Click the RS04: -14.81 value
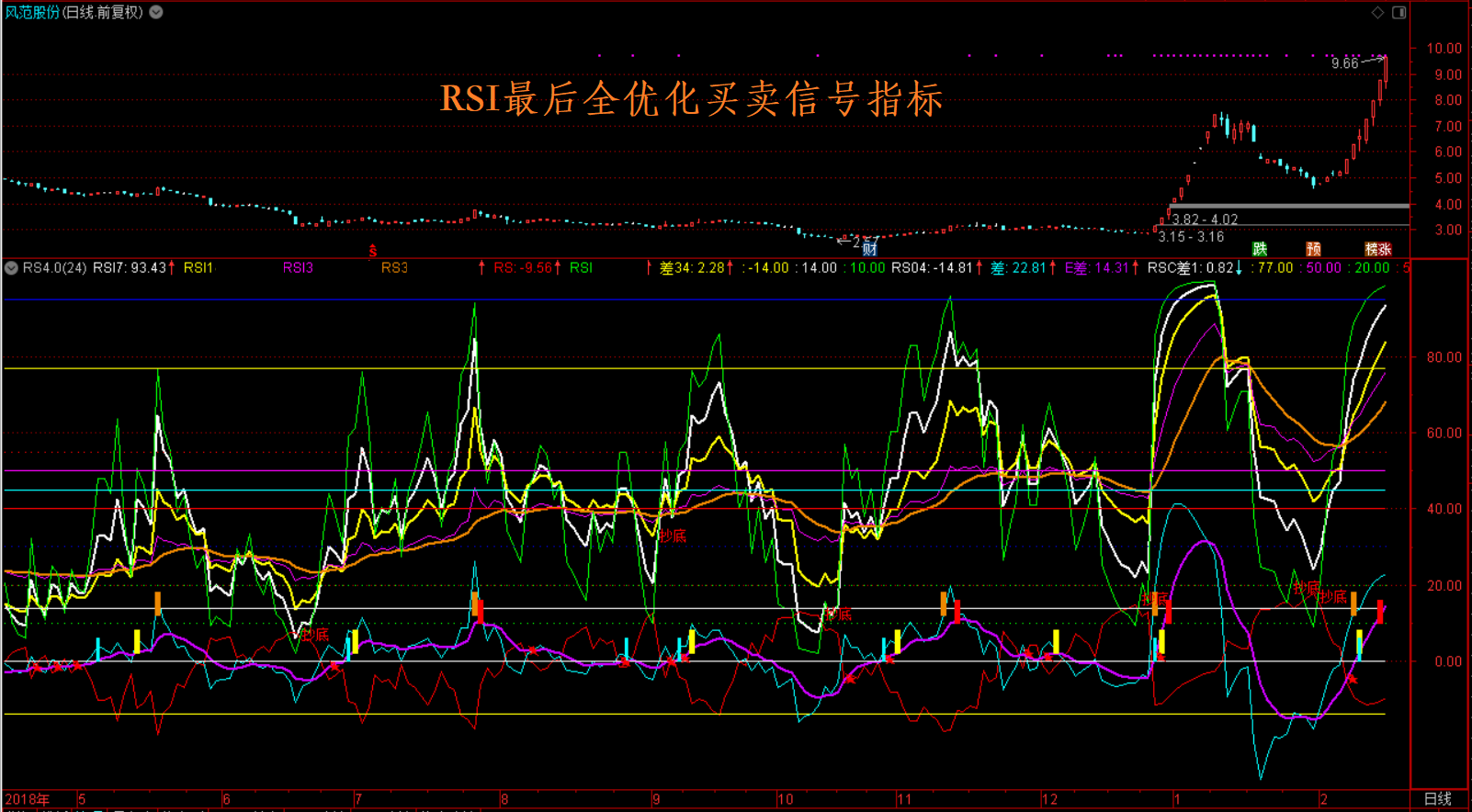The width and height of the screenshot is (1472, 812). (x=932, y=268)
